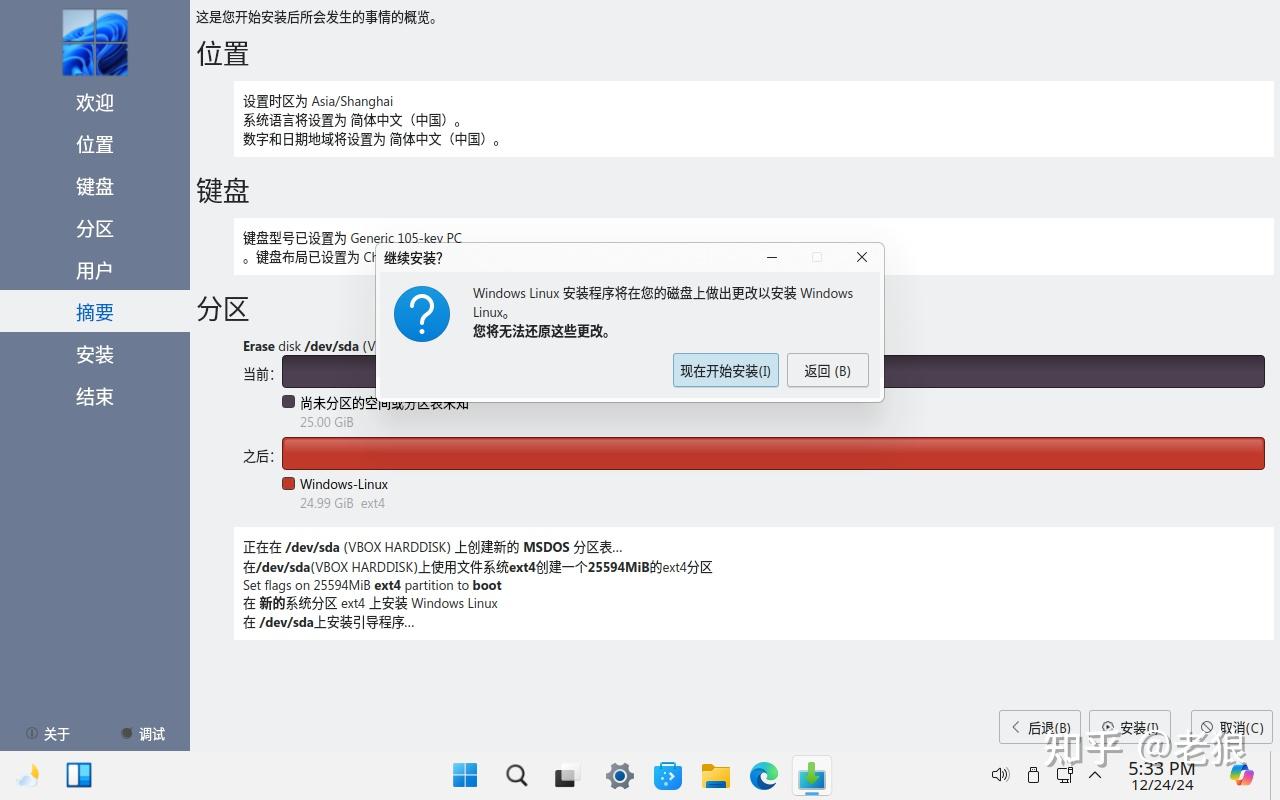Launch Microsoft Edge from the taskbar
The height and width of the screenshot is (800, 1280).
[763, 775]
